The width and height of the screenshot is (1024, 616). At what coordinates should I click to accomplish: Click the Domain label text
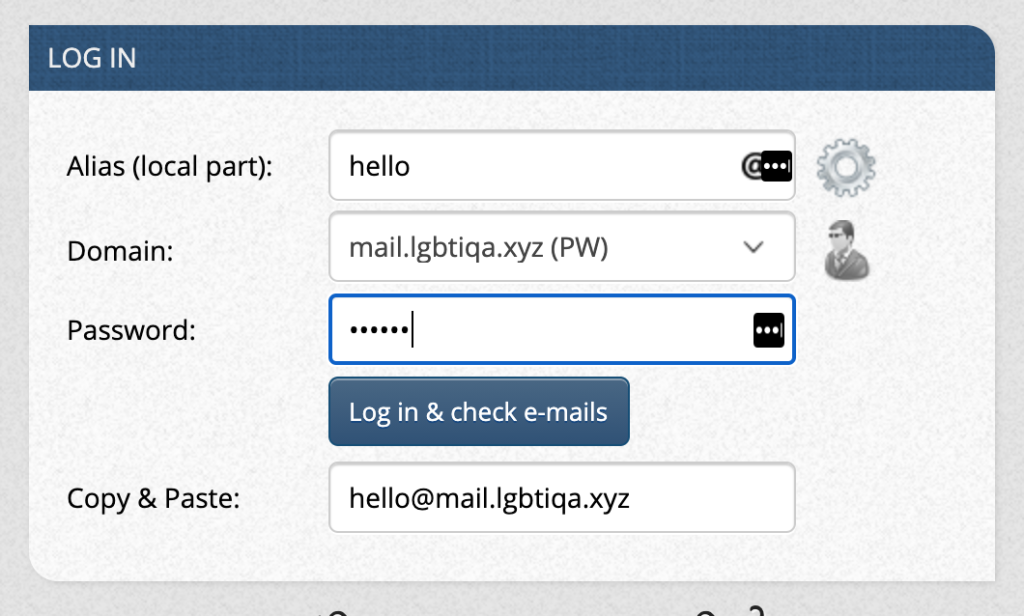tap(120, 251)
